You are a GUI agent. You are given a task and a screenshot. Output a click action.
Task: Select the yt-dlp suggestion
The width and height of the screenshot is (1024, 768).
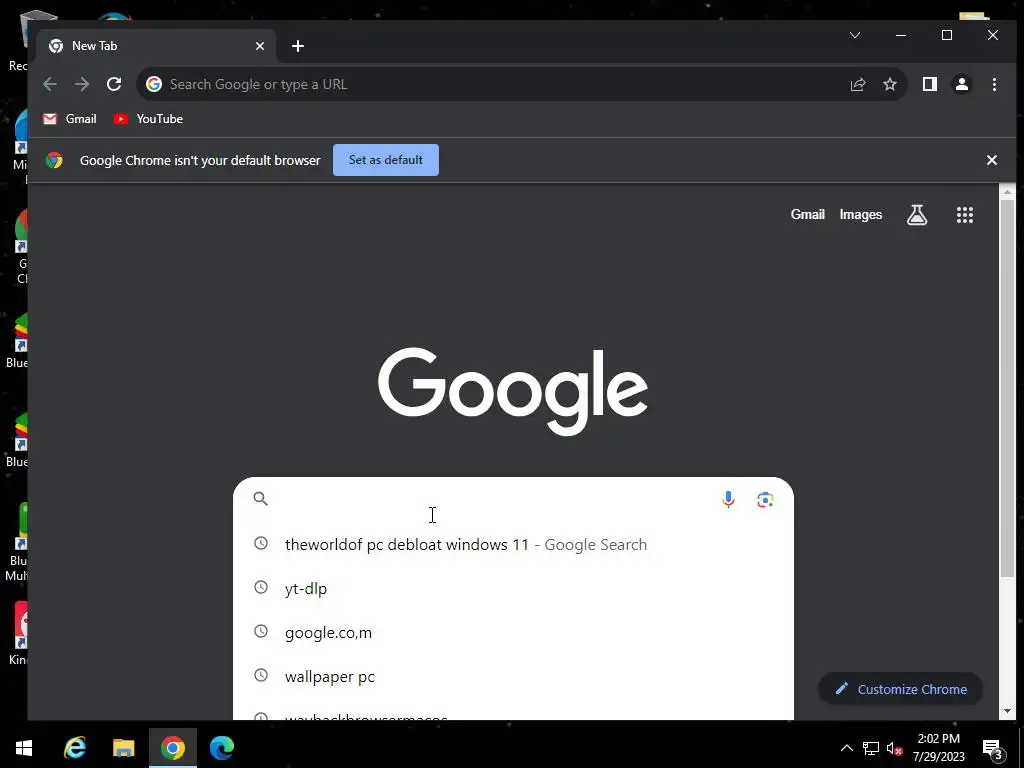(513, 588)
